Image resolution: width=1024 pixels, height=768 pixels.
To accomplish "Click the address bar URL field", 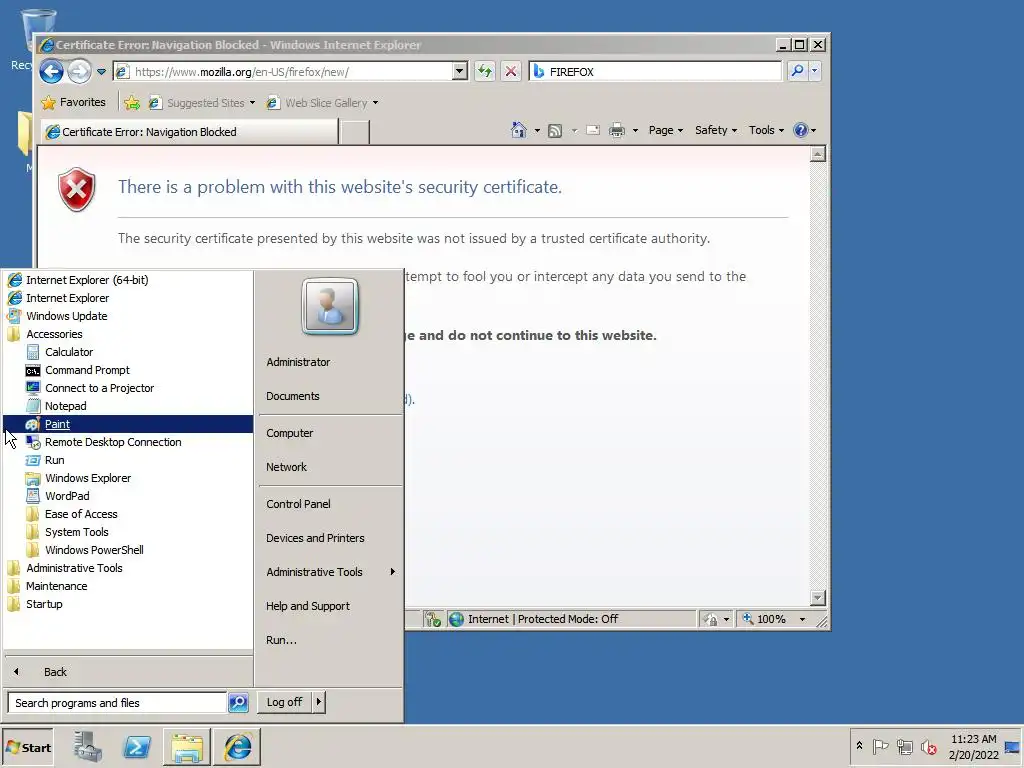I will click(282, 72).
